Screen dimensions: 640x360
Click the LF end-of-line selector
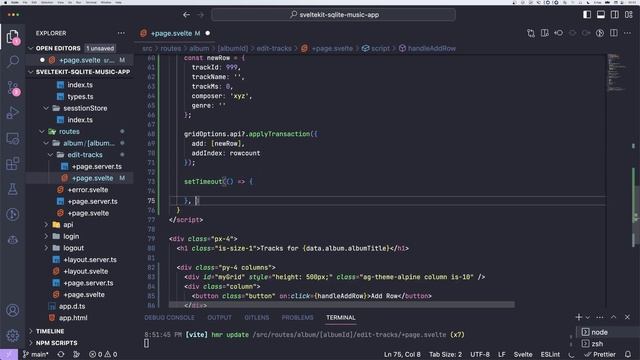pyautogui.click(x=502, y=354)
